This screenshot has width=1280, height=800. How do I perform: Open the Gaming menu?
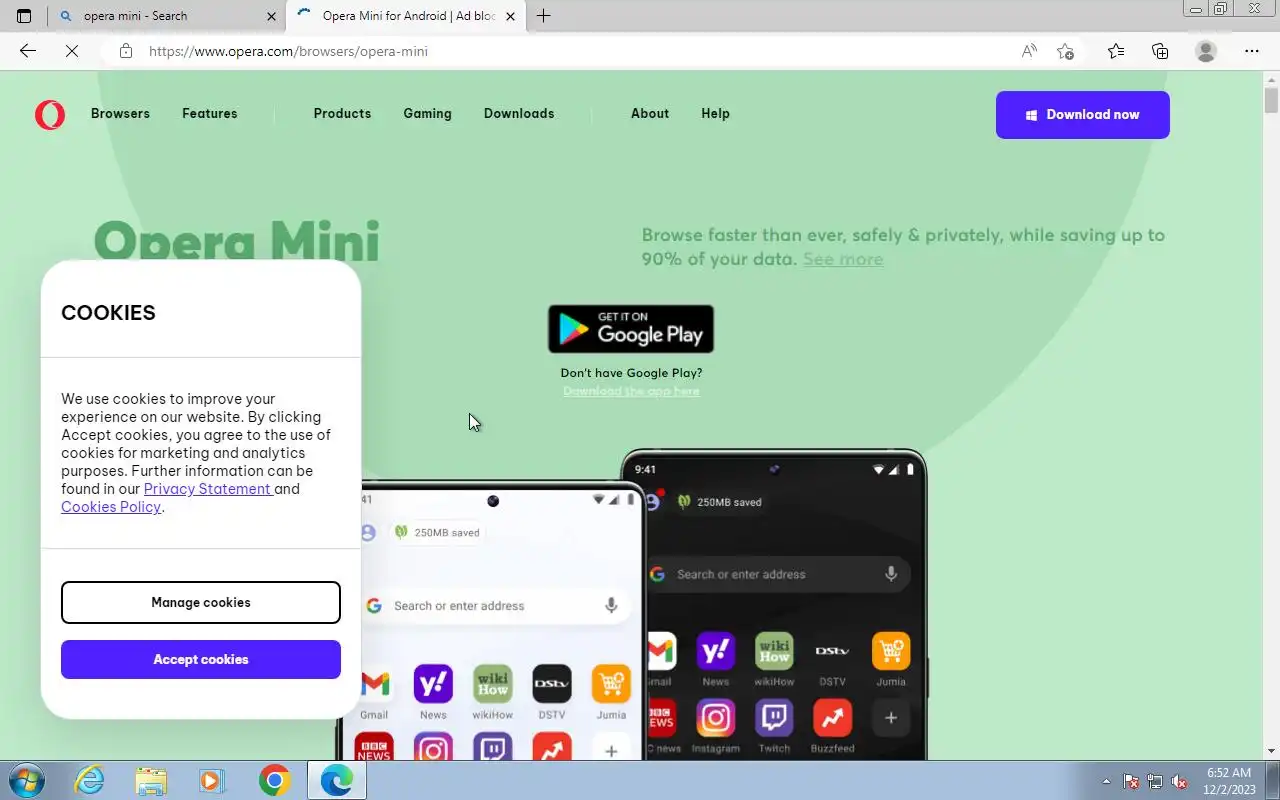click(427, 114)
